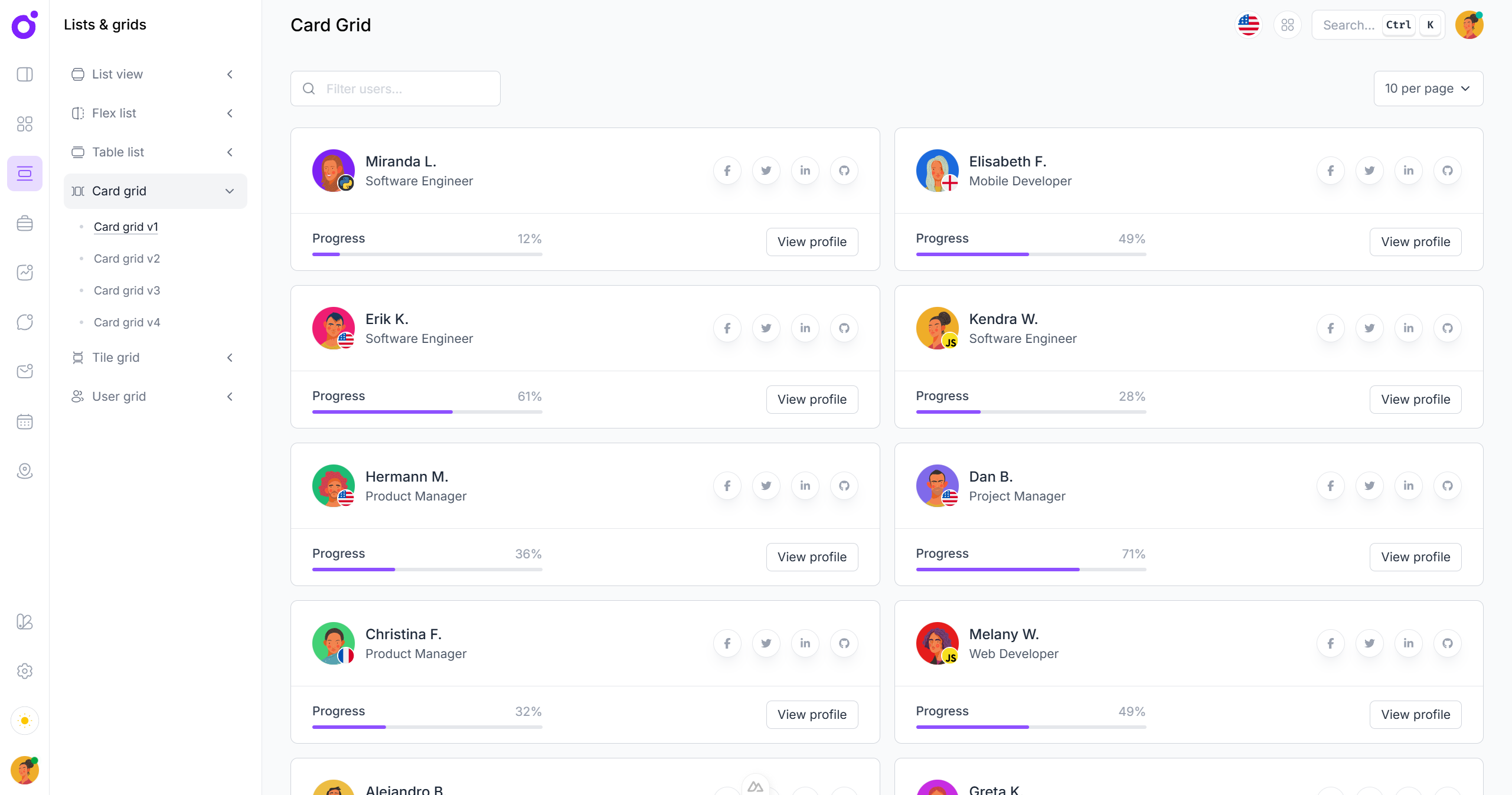The height and width of the screenshot is (795, 1512).
Task: Click View profile for Dan B.
Action: 1415,557
